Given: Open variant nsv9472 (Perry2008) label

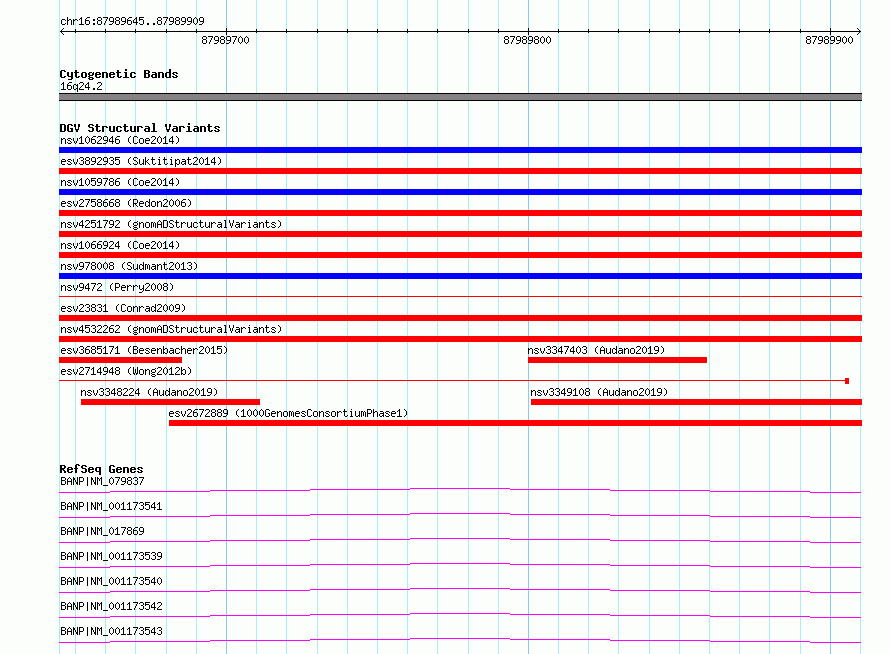Looking at the screenshot, I should click(x=117, y=287).
